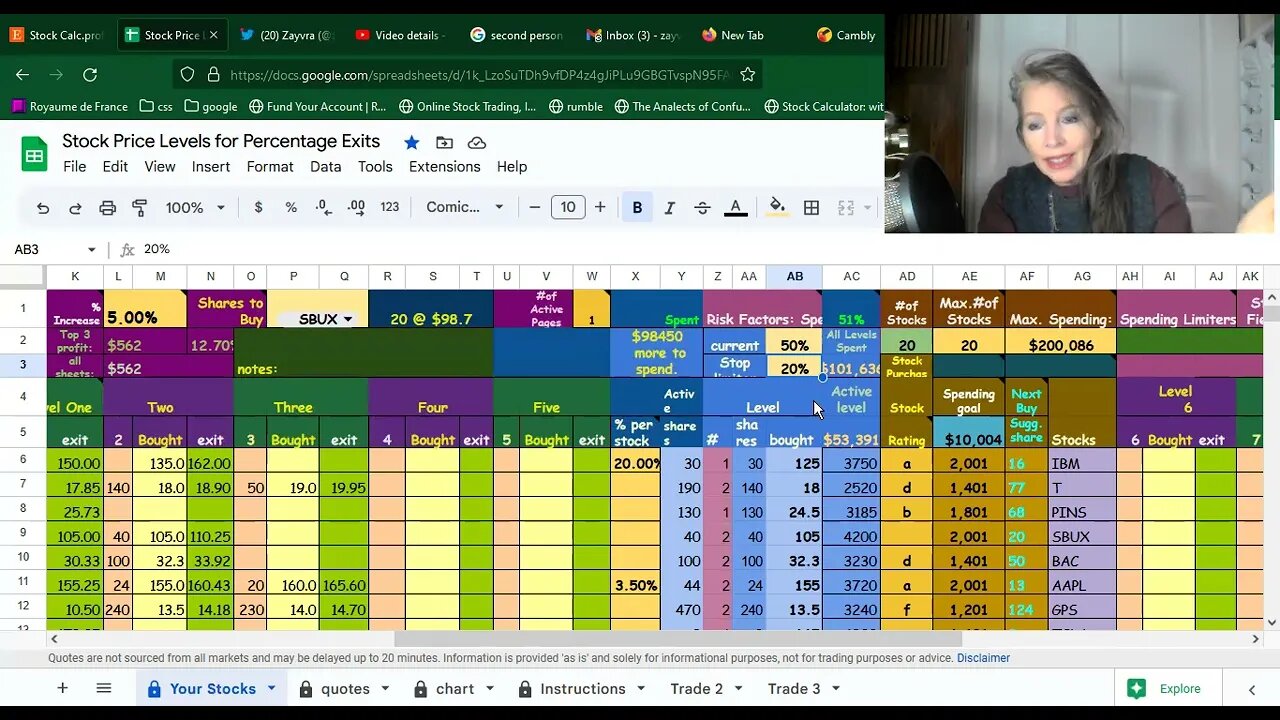Viewport: 1280px width, 720px height.
Task: Open the rumble bookmark
Action: pos(576,106)
